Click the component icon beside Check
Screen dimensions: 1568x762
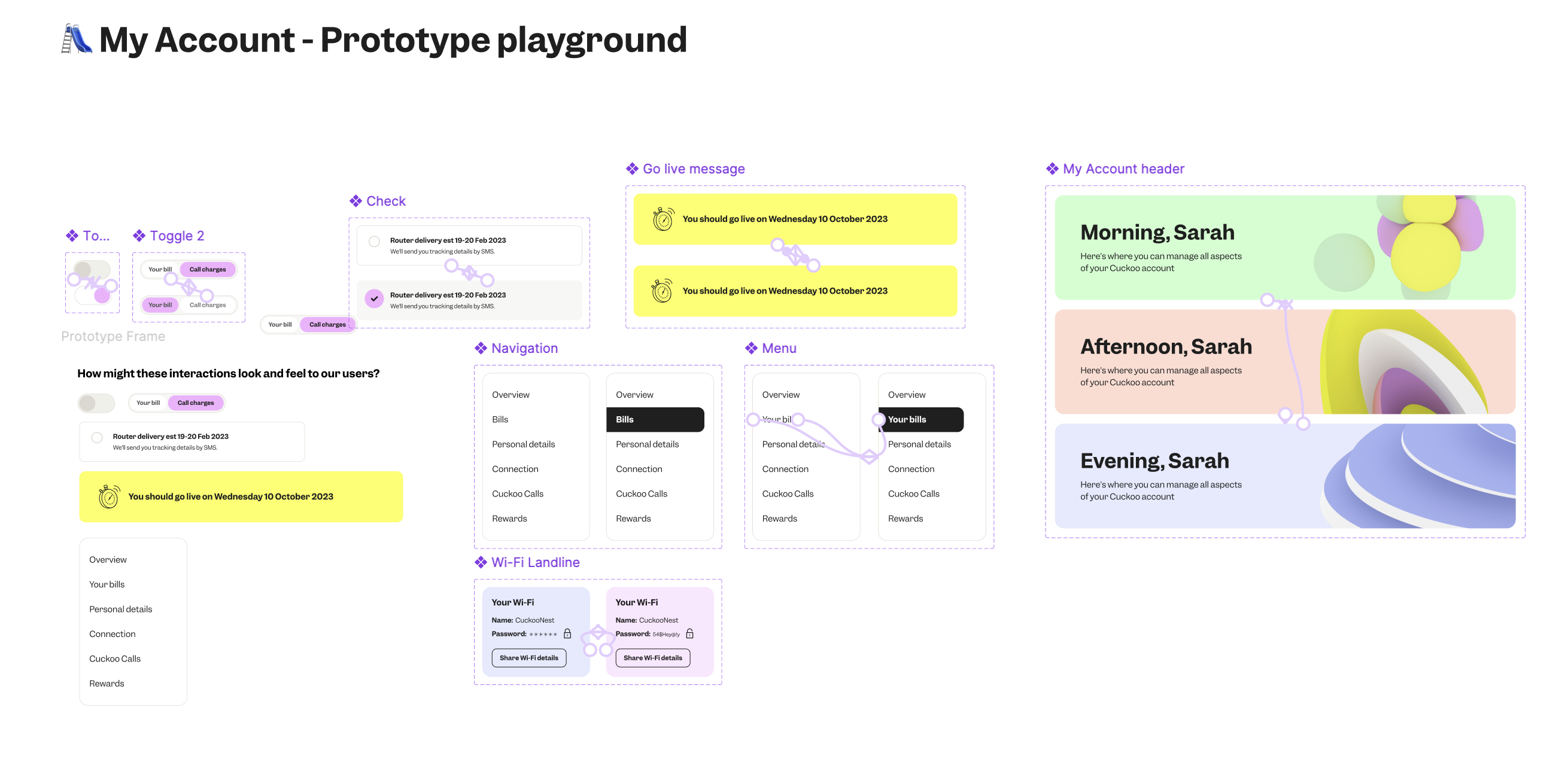tap(355, 202)
